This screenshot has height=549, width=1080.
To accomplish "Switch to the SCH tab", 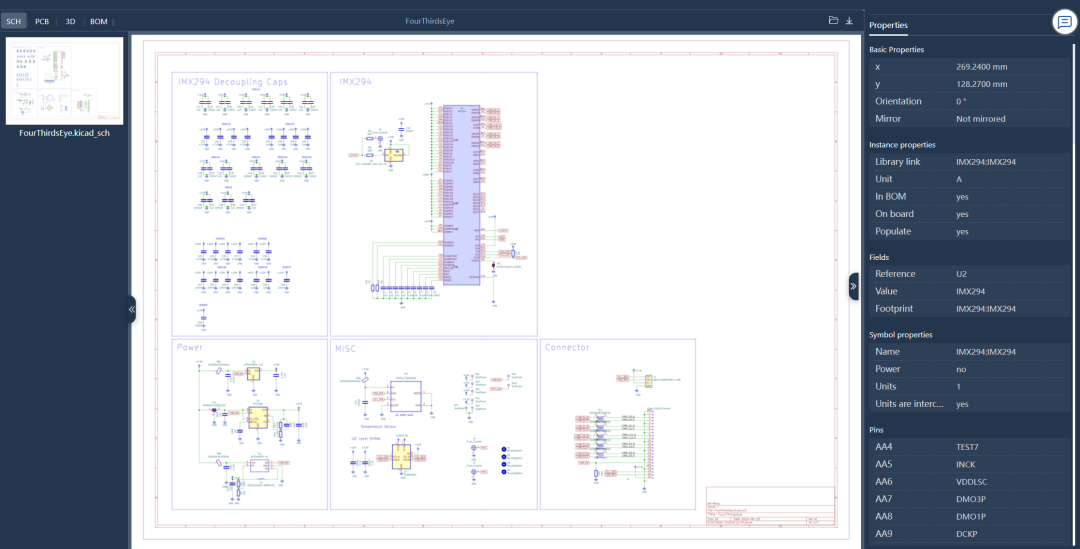I will (x=14, y=21).
